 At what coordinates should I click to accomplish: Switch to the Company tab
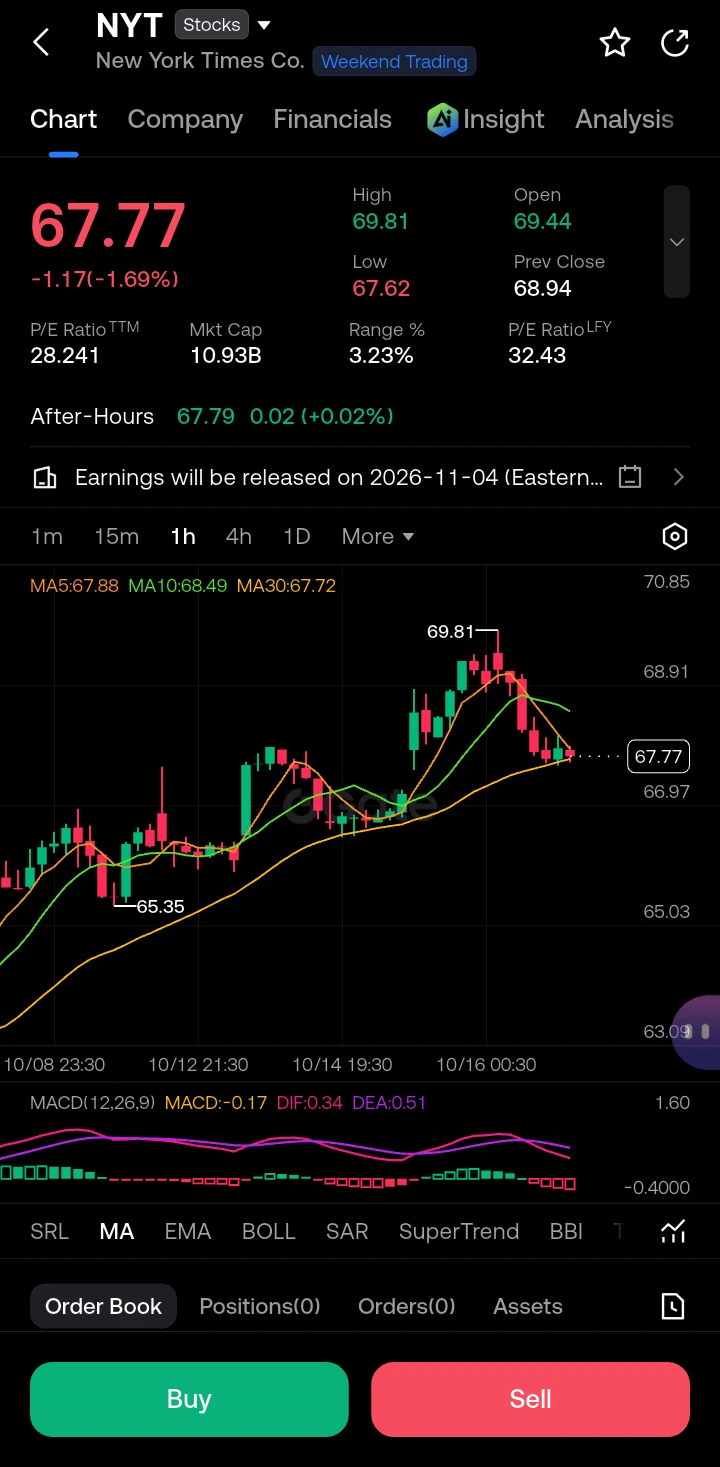pyautogui.click(x=185, y=120)
